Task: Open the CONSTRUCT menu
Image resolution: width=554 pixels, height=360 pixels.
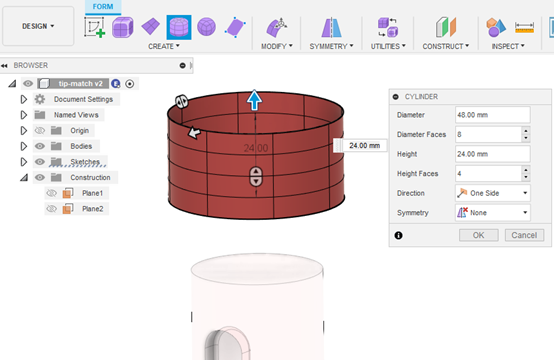Action: (446, 46)
